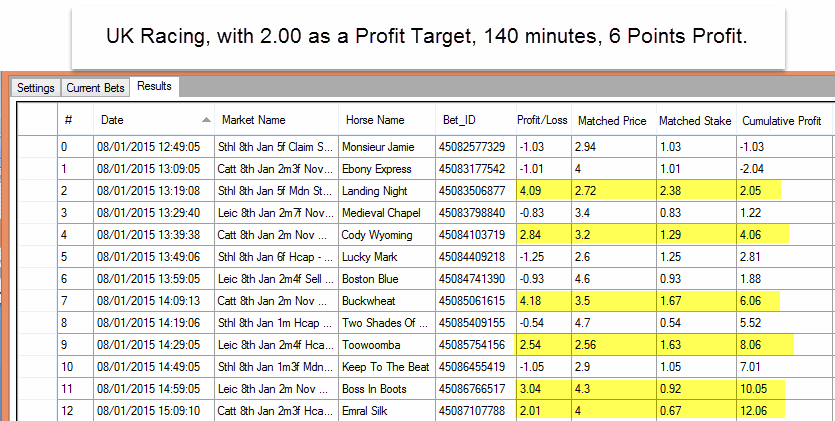Sort by Matched Price column
The image size is (835, 421).
[610, 120]
